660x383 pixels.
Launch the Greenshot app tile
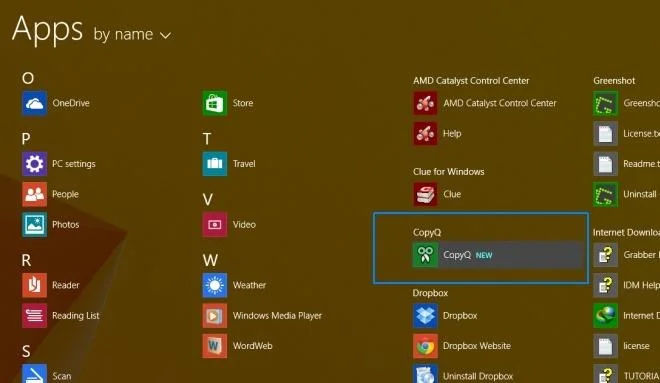(626, 103)
